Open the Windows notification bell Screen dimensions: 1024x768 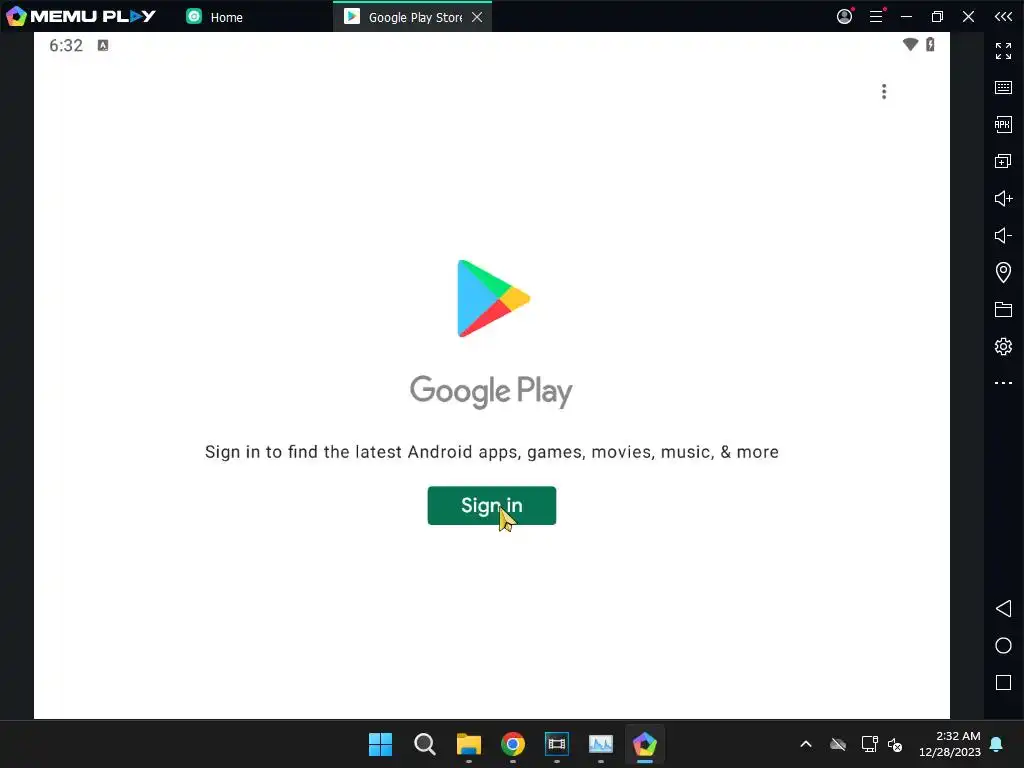[x=997, y=744]
